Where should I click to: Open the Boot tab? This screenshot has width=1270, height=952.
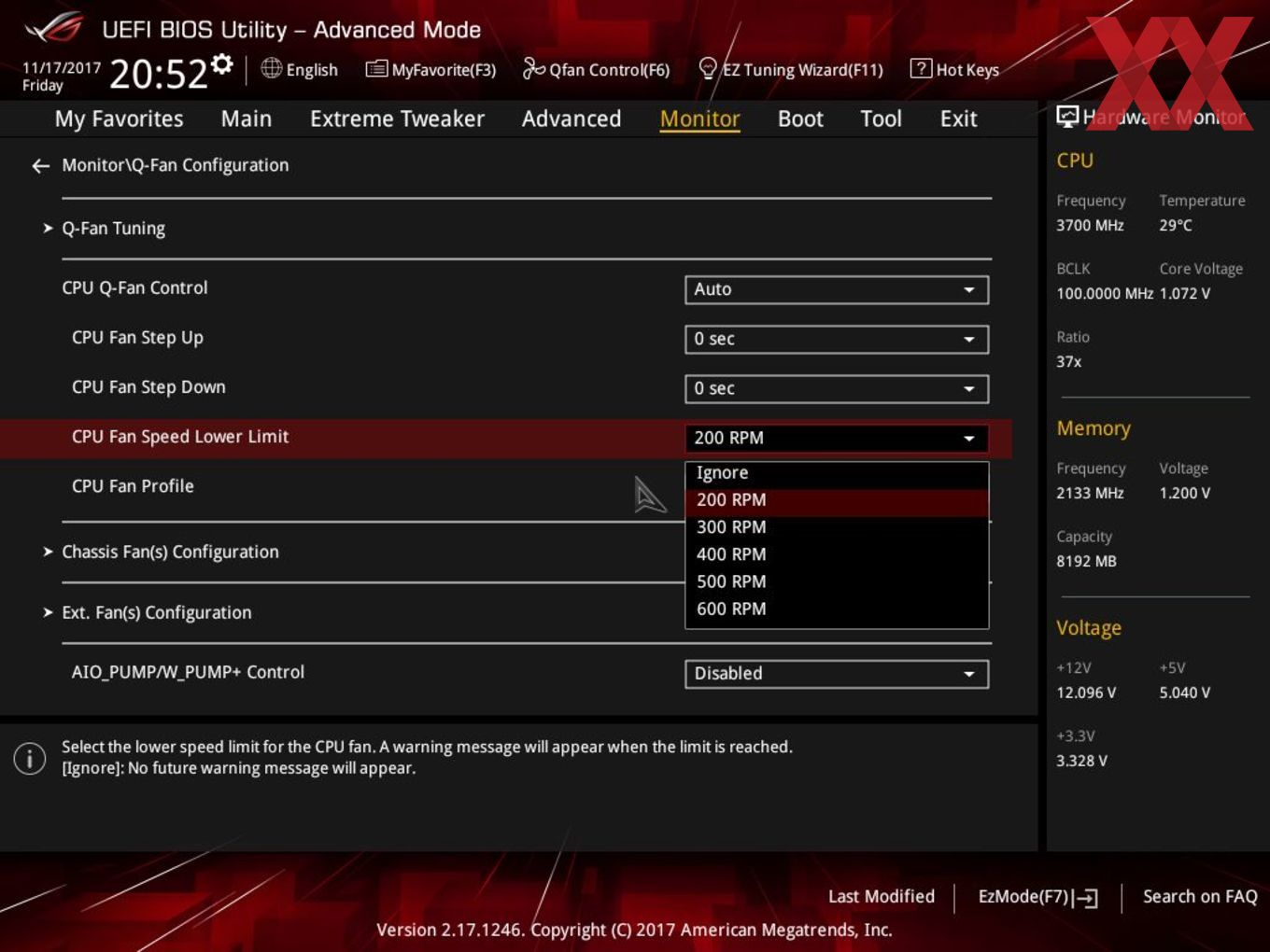pos(800,119)
